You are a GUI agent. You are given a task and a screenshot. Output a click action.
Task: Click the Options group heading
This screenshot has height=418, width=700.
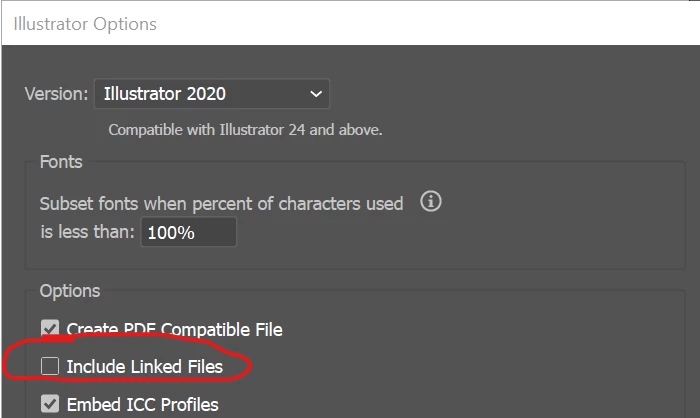(x=70, y=291)
